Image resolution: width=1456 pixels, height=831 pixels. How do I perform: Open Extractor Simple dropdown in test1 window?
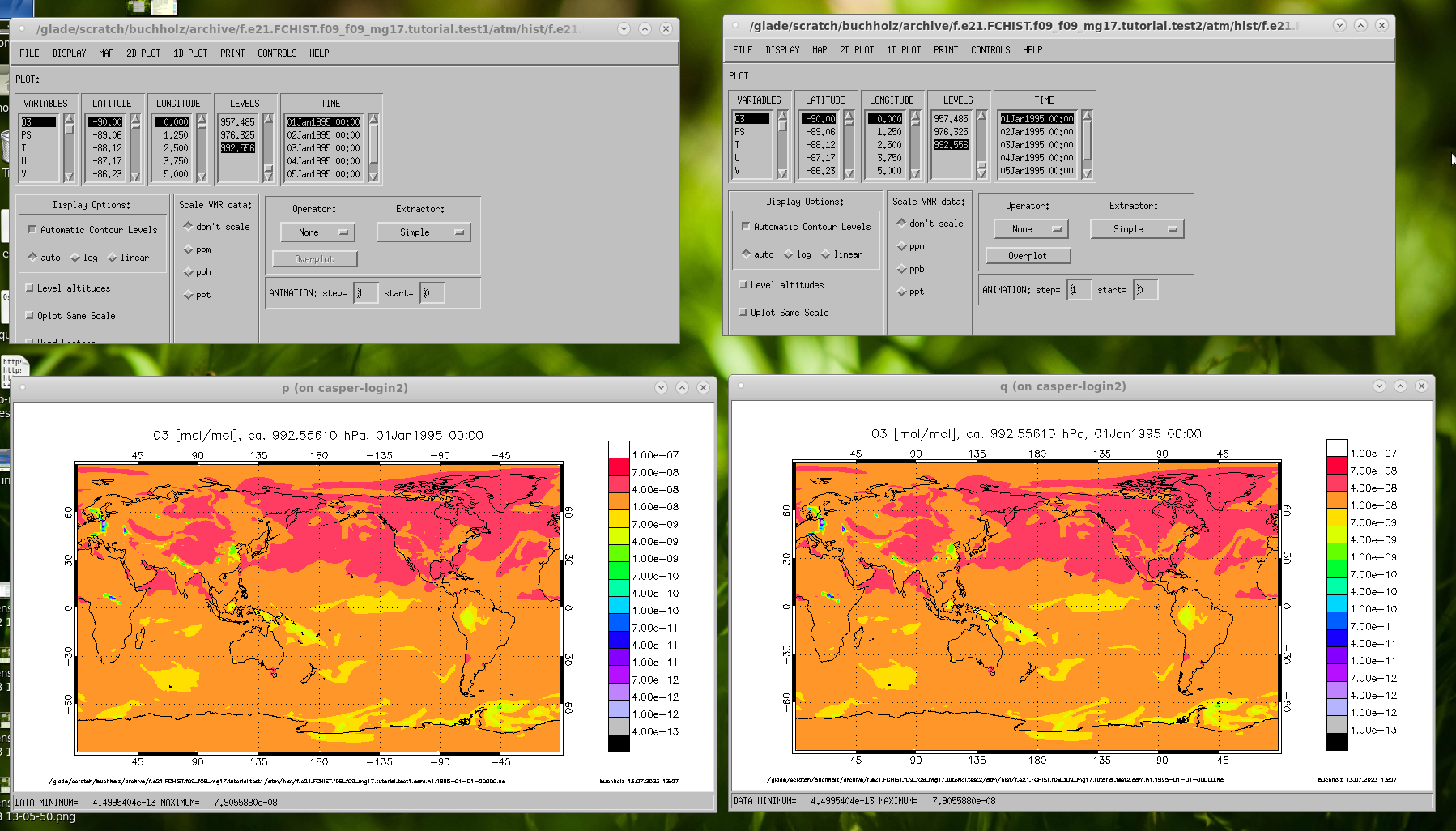coord(424,232)
